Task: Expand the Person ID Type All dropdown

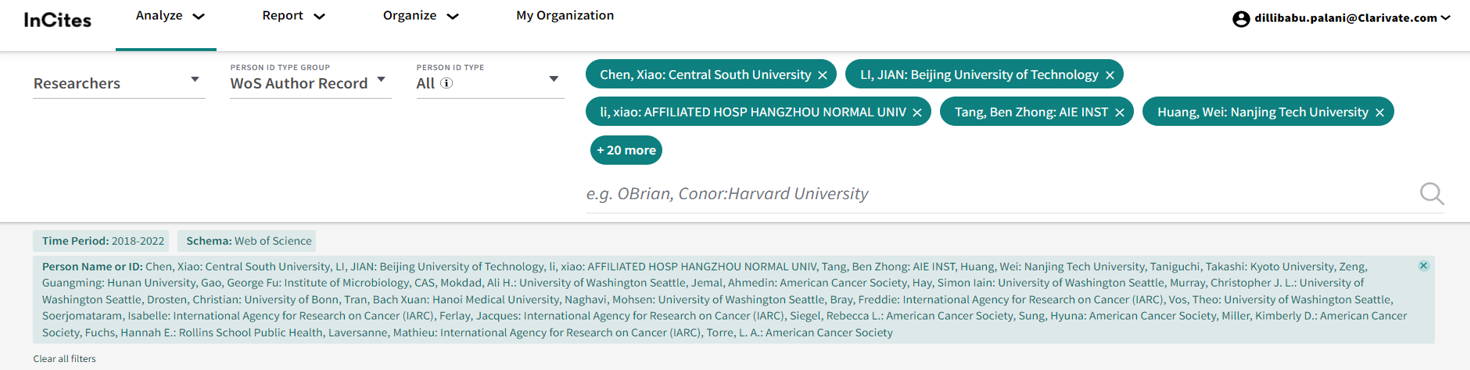Action: pyautogui.click(x=489, y=83)
